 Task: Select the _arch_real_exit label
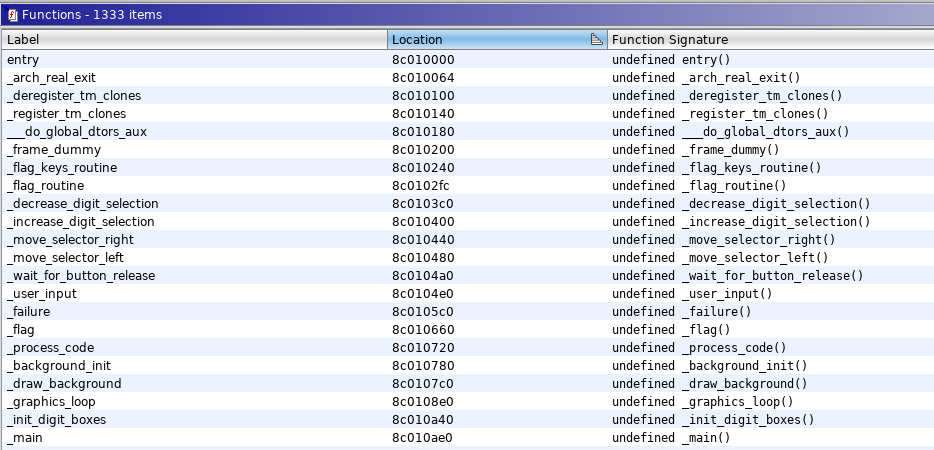pos(51,77)
